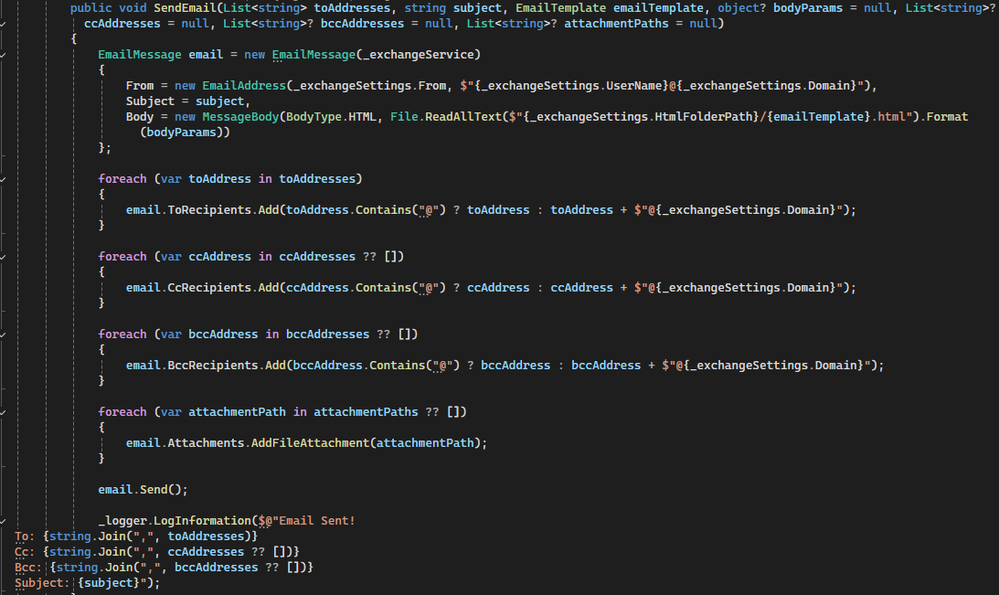Collapse the foreach toAddress loop fold chevron
Viewport: 999px width, 595px height.
(x=3, y=179)
